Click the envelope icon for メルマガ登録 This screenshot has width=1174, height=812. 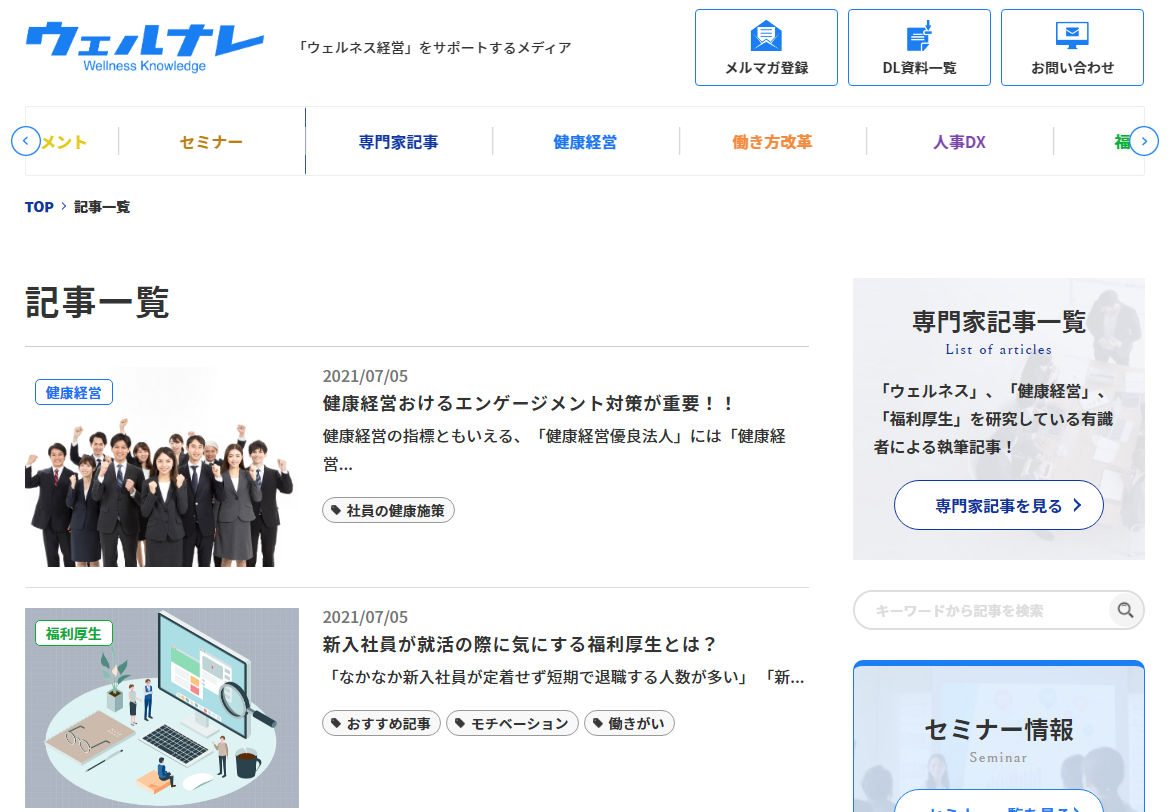pos(766,36)
